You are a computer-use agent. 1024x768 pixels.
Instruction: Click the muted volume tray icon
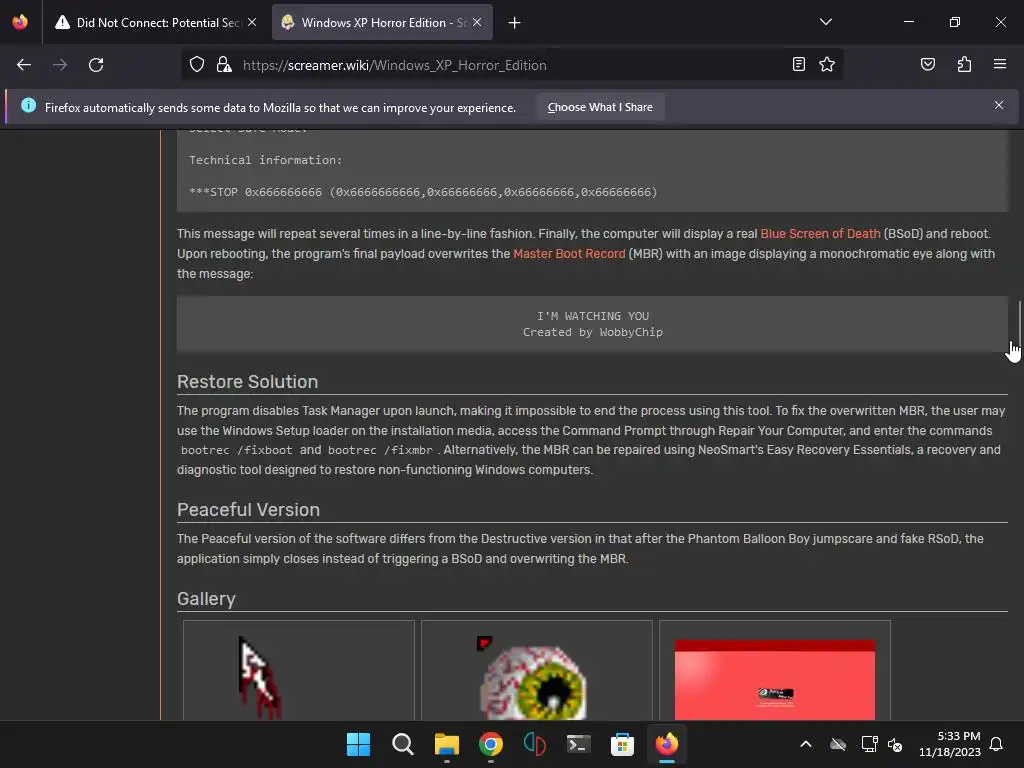click(x=895, y=744)
